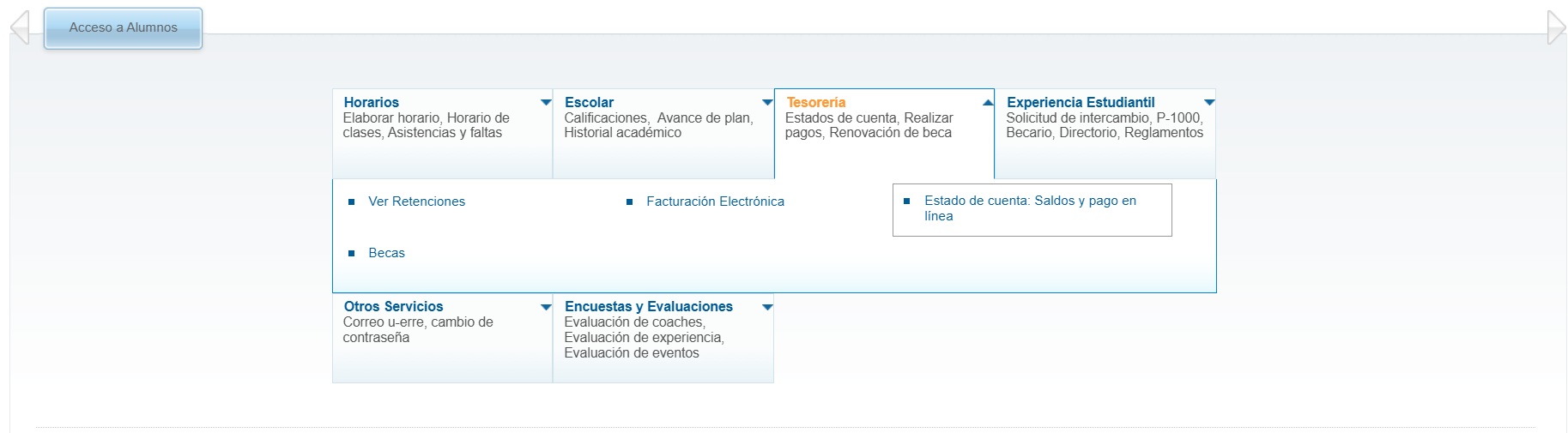1568x433 pixels.
Task: Click the right navigation arrow icon
Action: point(1556,27)
